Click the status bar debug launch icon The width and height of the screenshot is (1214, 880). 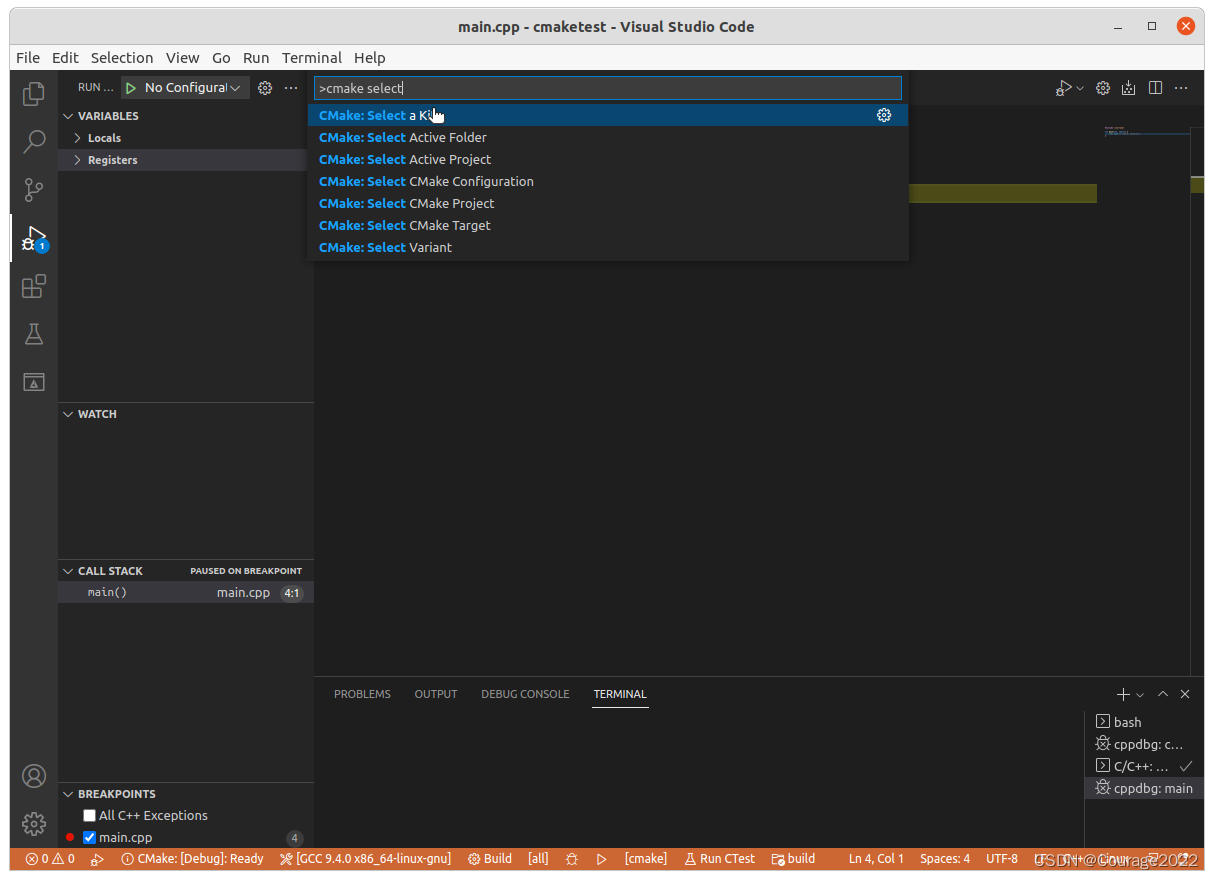[x=97, y=859]
